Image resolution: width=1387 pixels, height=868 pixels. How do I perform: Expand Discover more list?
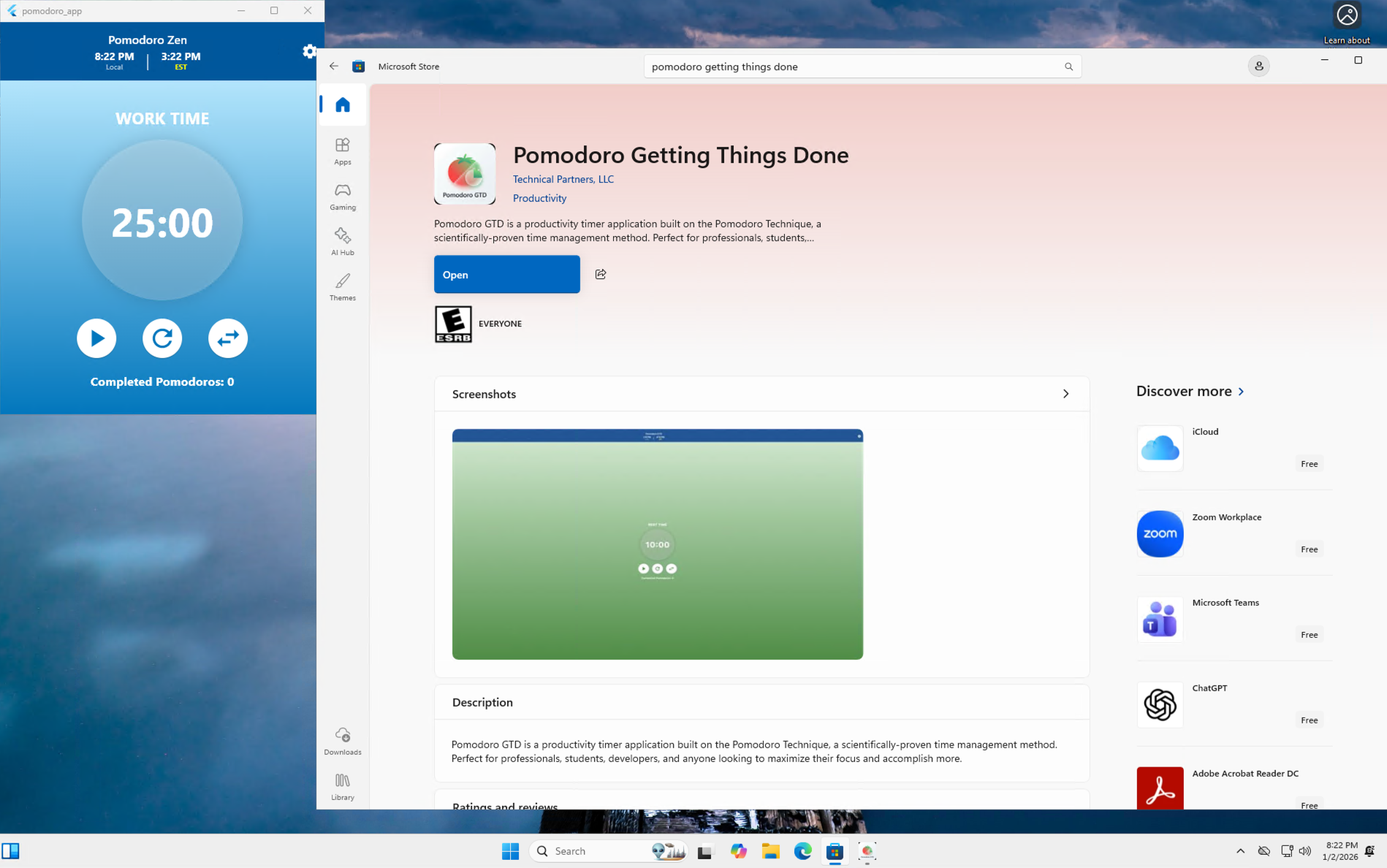point(1241,392)
